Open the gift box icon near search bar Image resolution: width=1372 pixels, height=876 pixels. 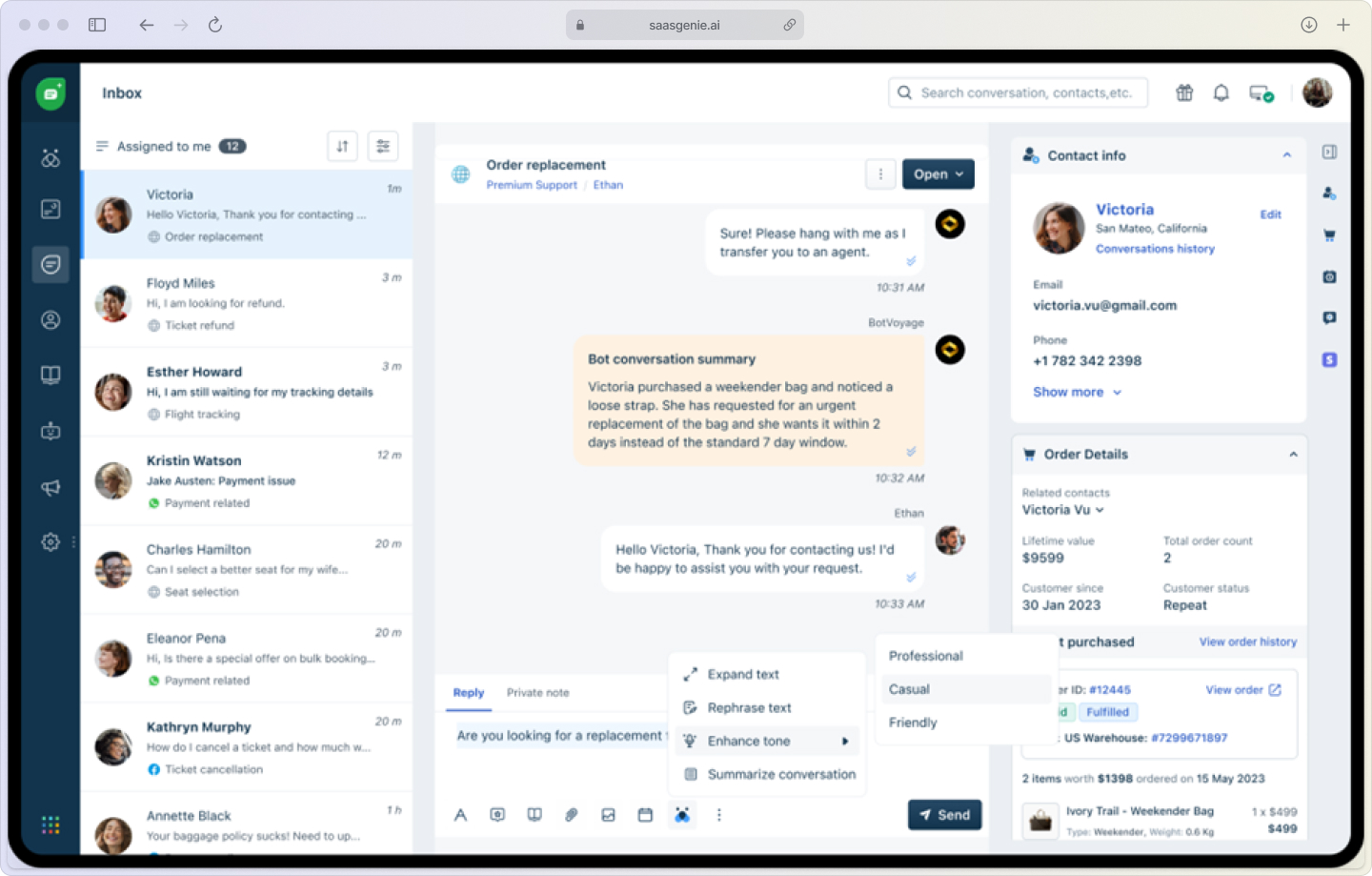click(x=1184, y=92)
